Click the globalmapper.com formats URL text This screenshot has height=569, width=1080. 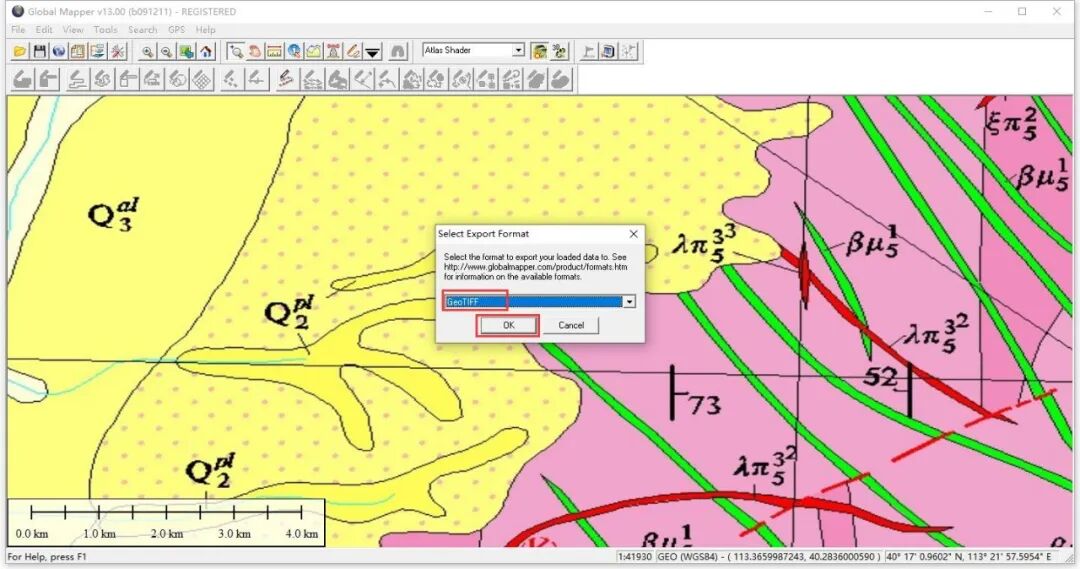(535, 267)
